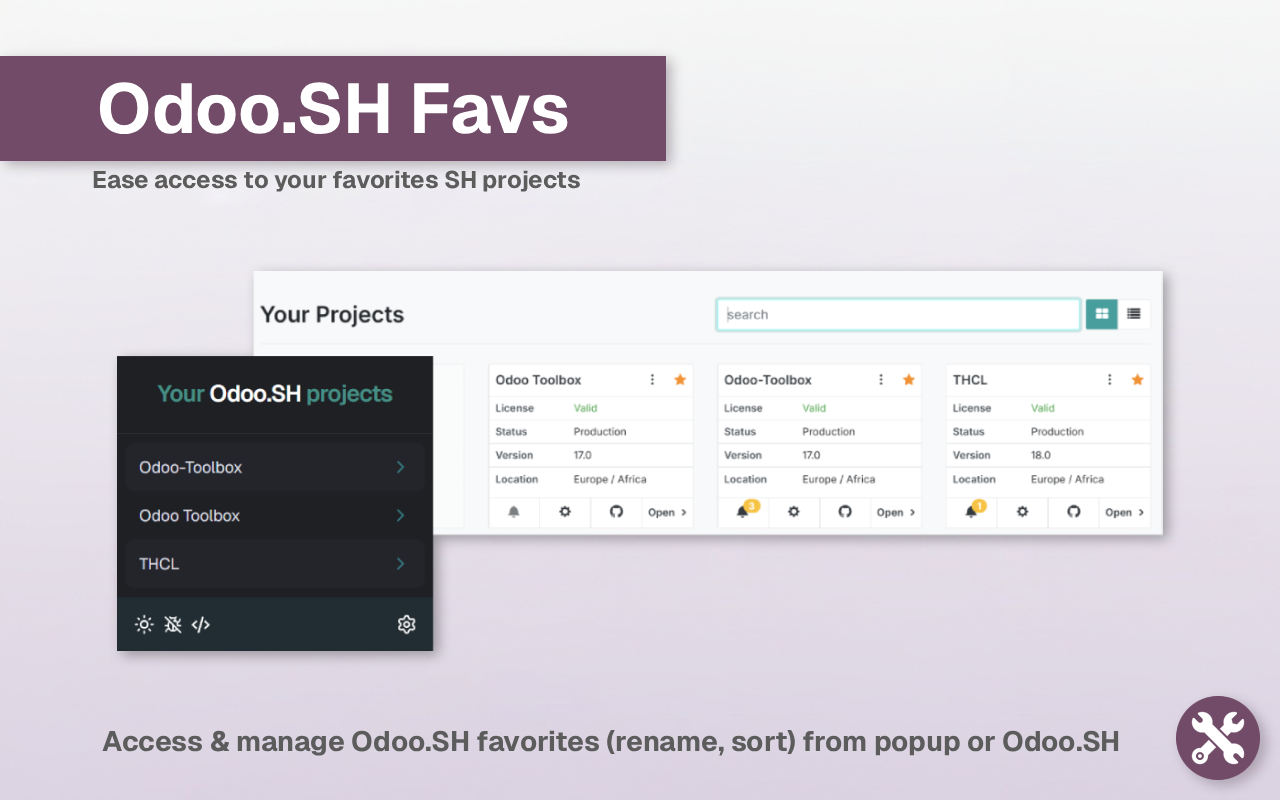Click inside the project search field
This screenshot has height=800, width=1280.
(897, 313)
